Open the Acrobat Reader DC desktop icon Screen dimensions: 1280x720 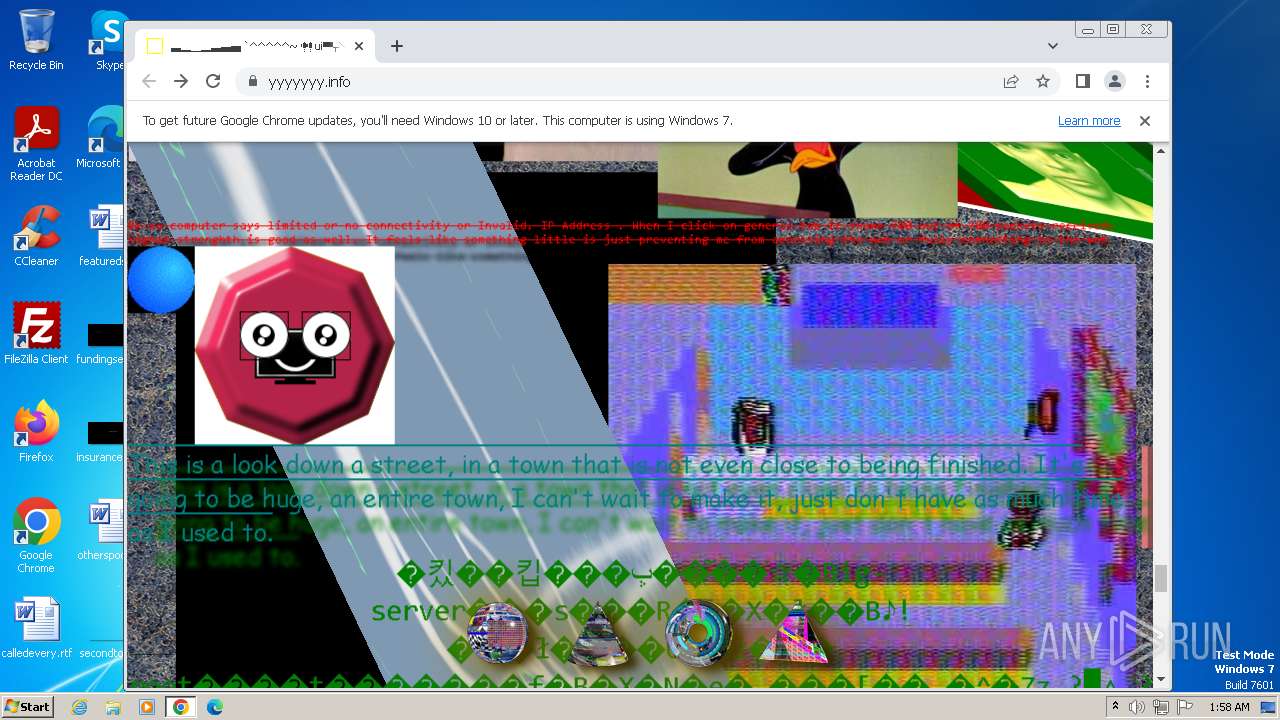pyautogui.click(x=36, y=144)
